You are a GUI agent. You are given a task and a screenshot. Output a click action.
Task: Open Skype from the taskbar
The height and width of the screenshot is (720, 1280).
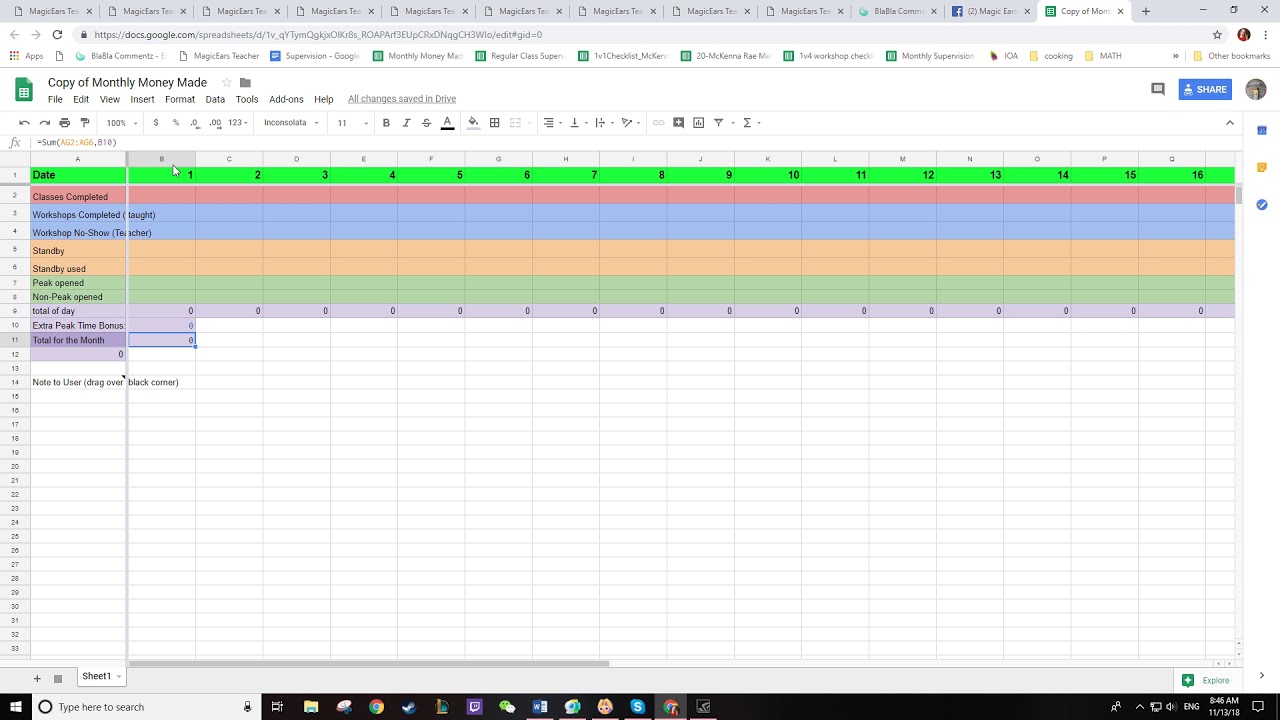pos(637,707)
